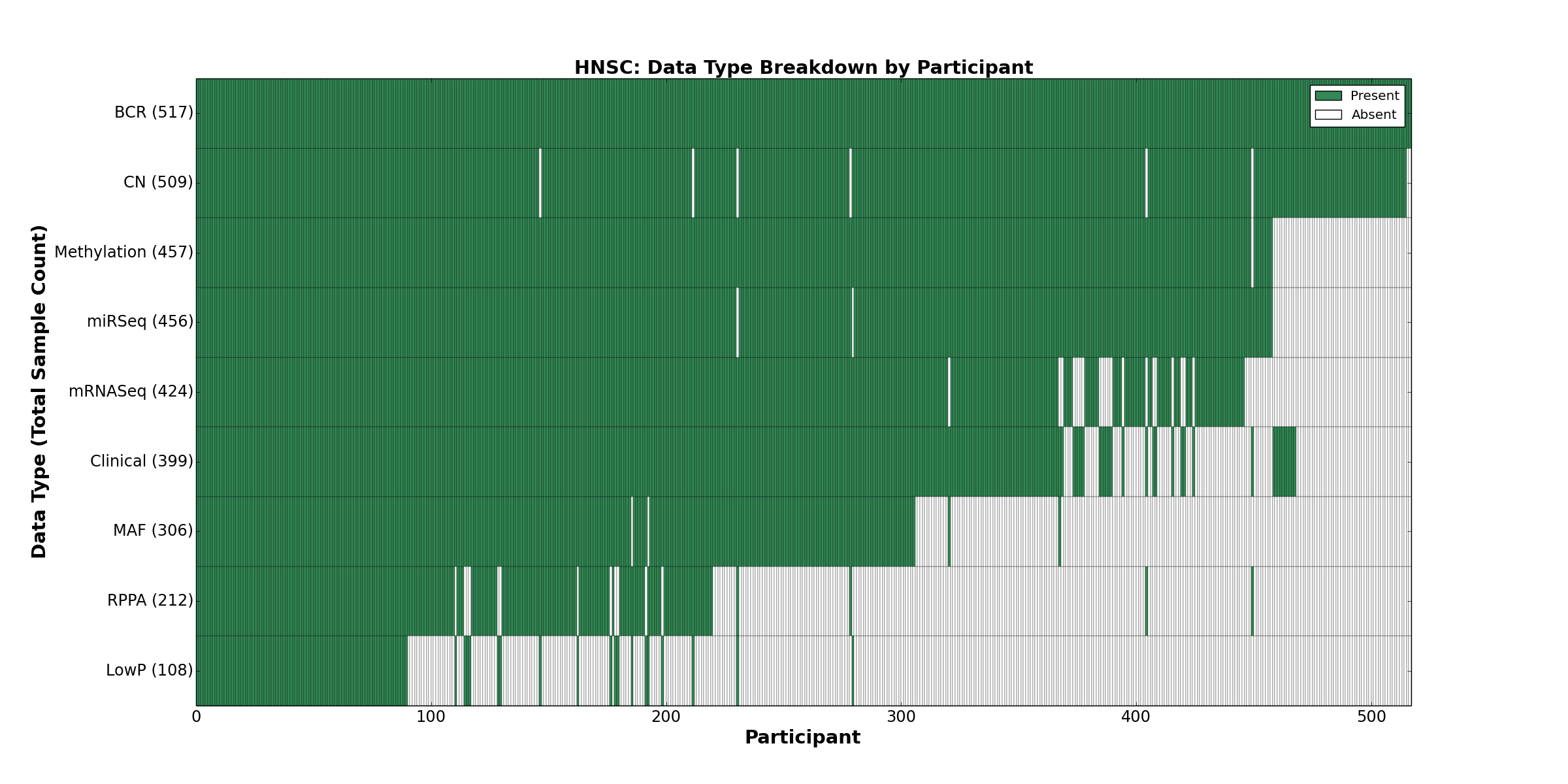Click the chart title text

(x=803, y=68)
